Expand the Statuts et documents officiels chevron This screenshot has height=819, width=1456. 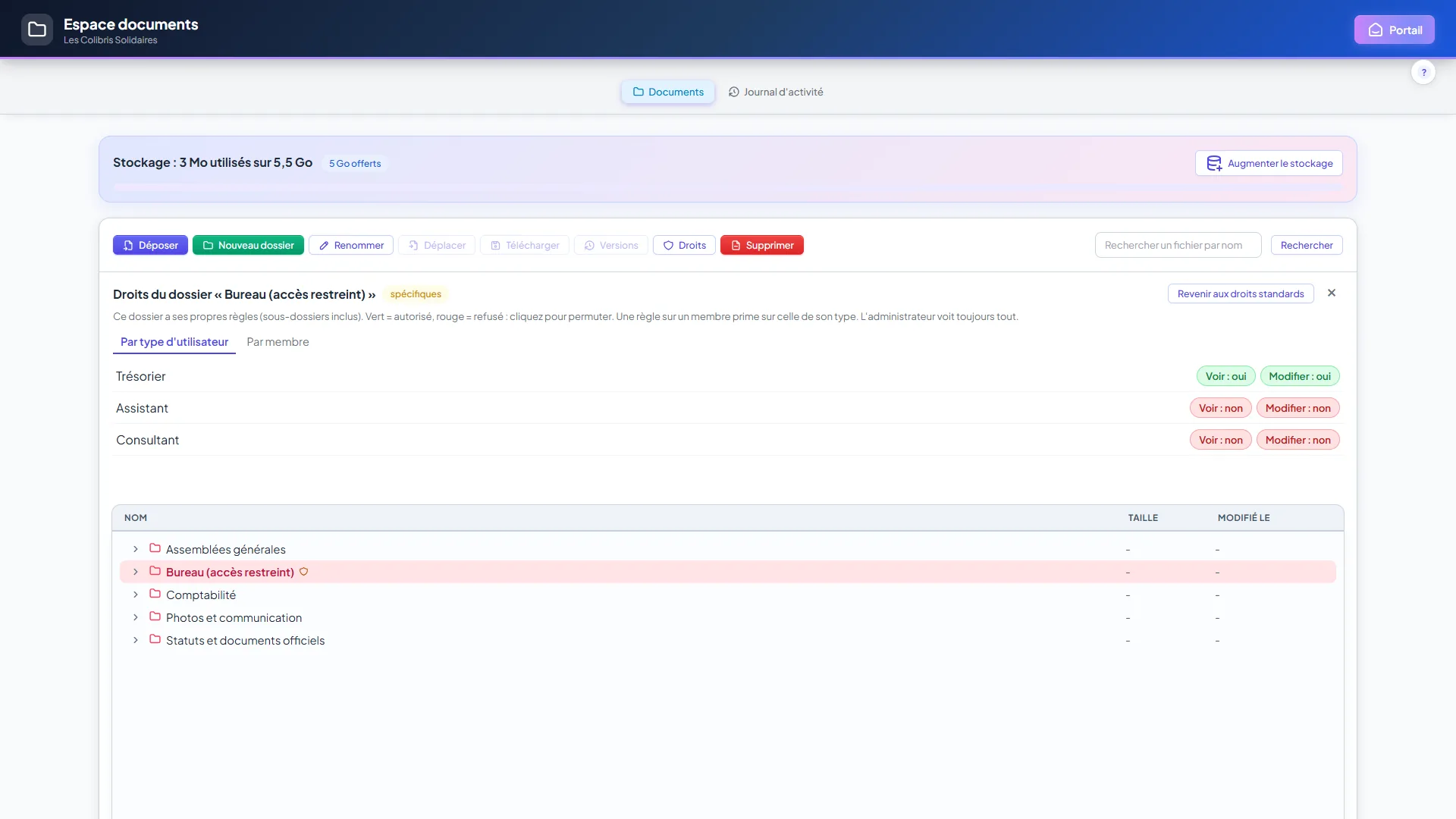[136, 640]
